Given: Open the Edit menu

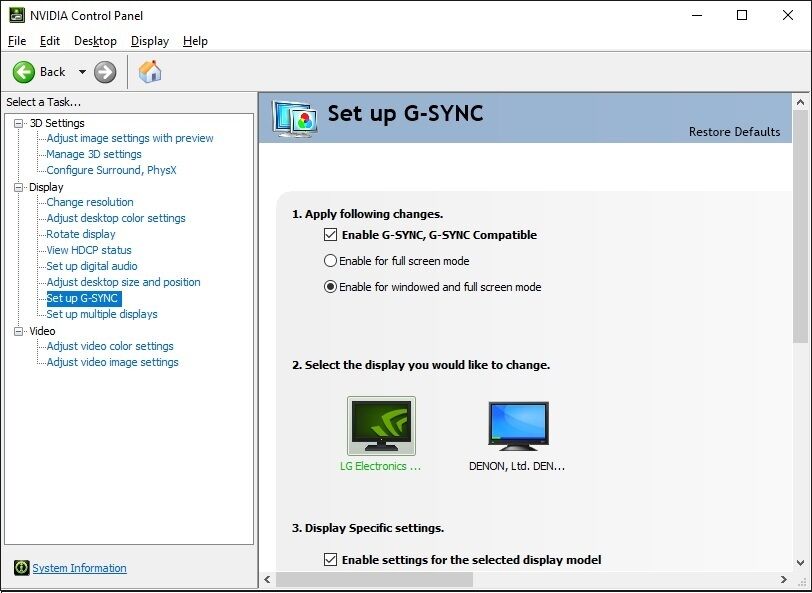Looking at the screenshot, I should pyautogui.click(x=50, y=41).
